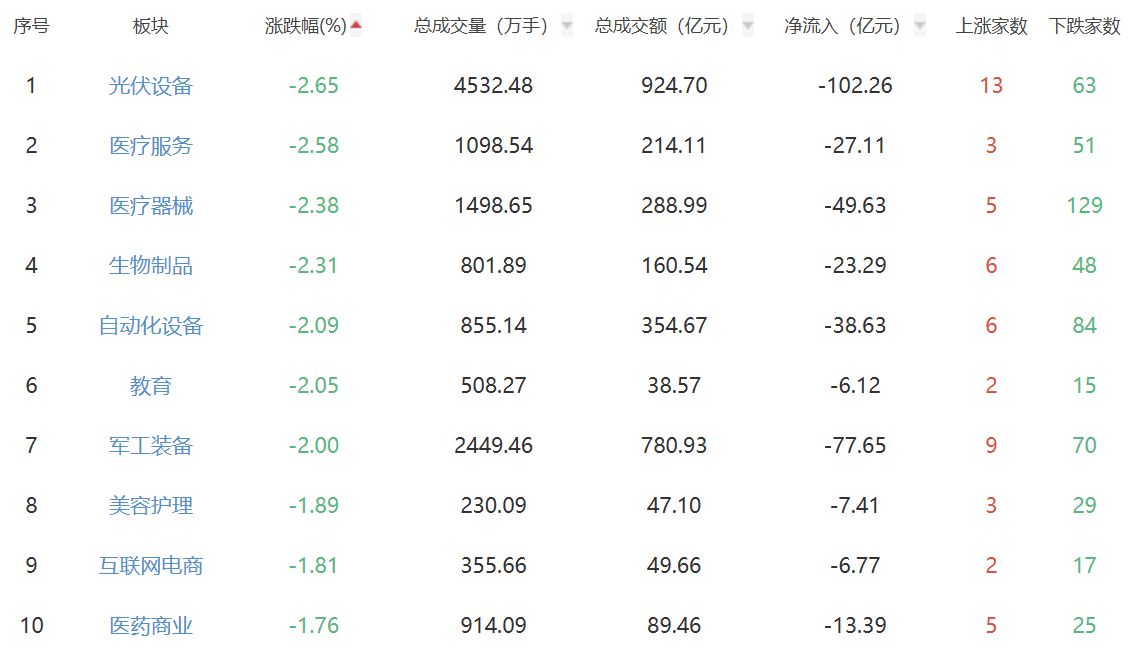This screenshot has height=660, width=1129.
Task: Click the sort arrow beside 总成交额（亿元）
Action: [748, 26]
